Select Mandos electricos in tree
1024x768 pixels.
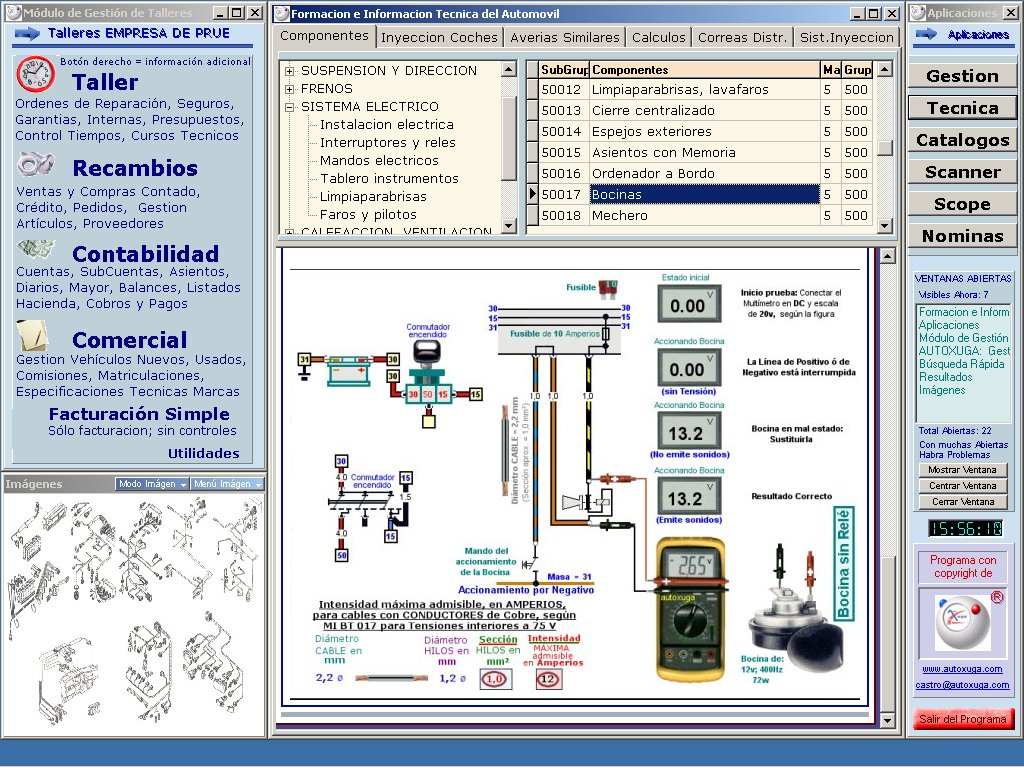coord(379,161)
